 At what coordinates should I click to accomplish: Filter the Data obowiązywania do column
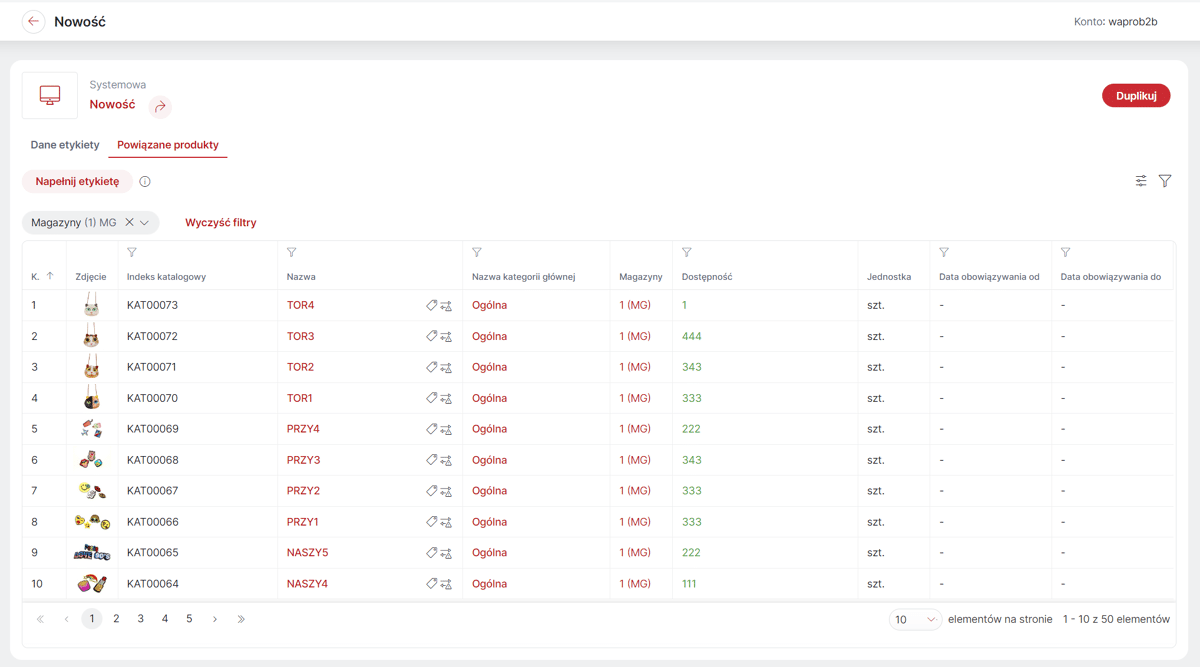[1066, 253]
